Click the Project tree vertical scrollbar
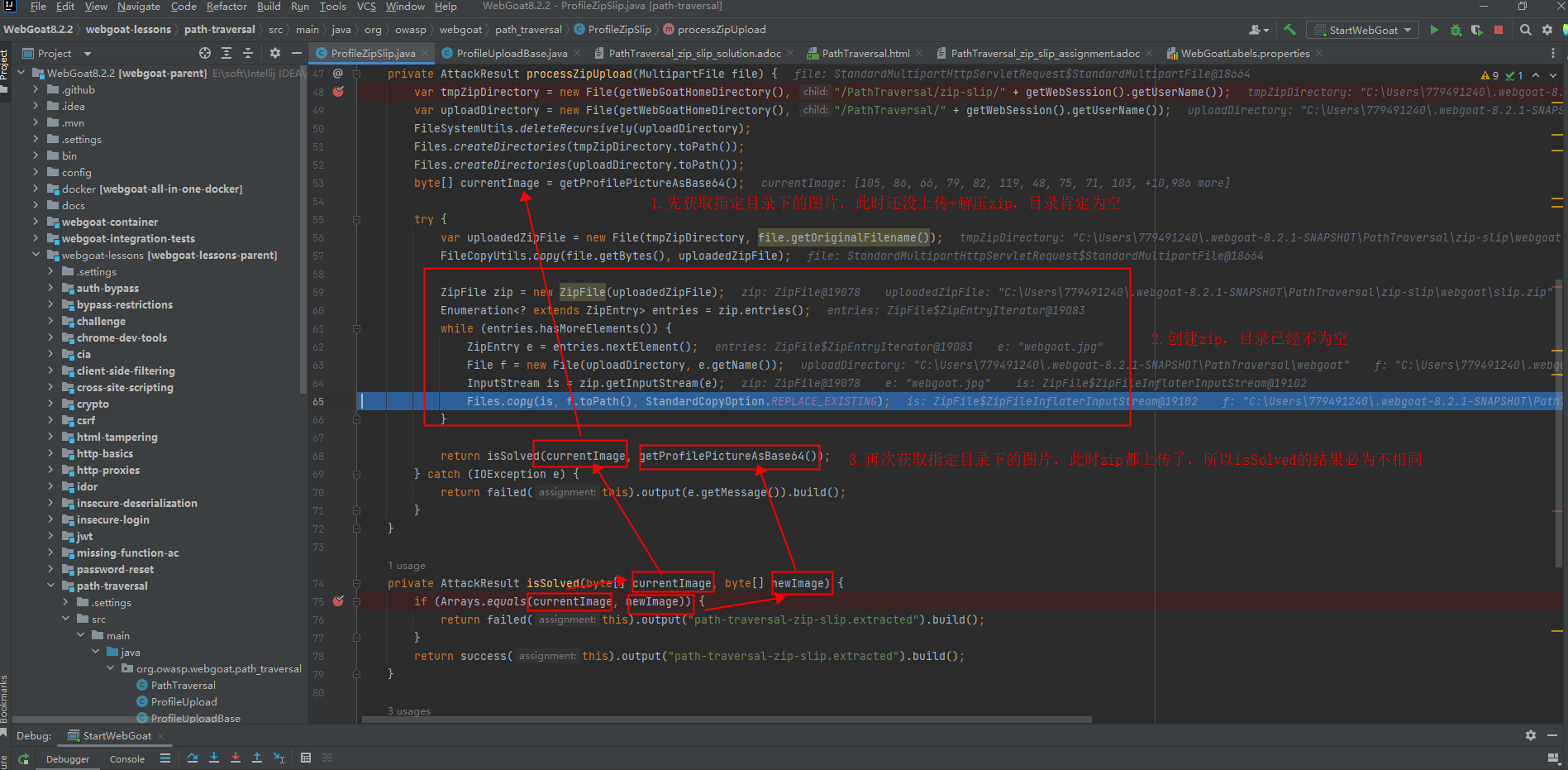Viewport: 1568px width, 770px height. click(x=303, y=229)
